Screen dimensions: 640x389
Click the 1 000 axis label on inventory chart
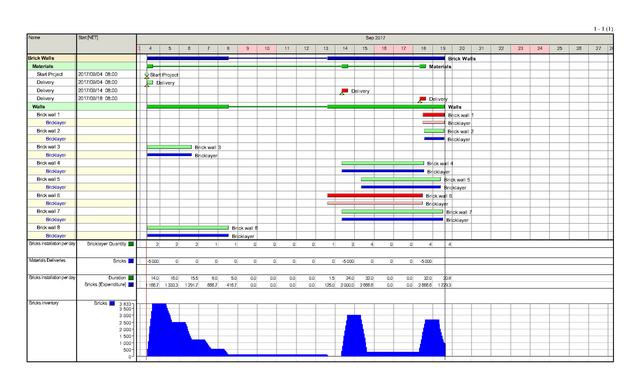[125, 343]
